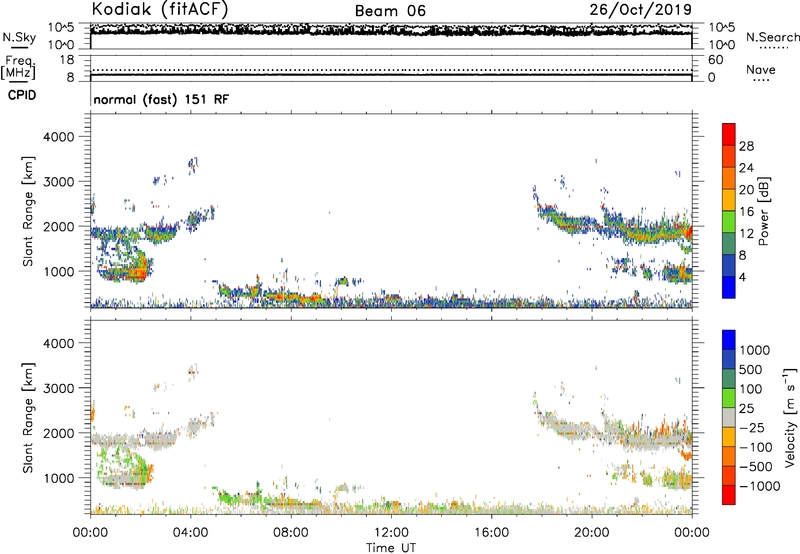Click the "16:00" time tick label
The image size is (800, 554).
[x=491, y=533]
